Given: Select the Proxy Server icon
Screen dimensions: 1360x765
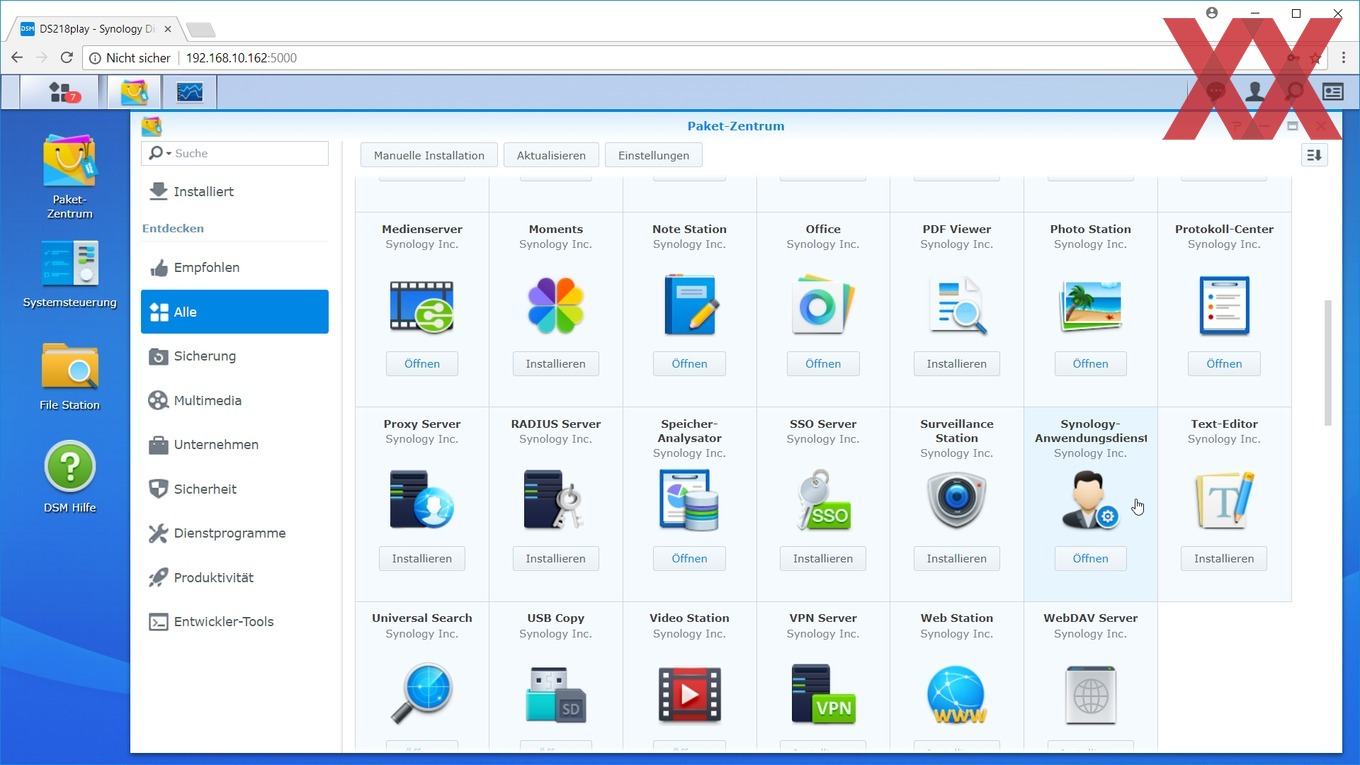Looking at the screenshot, I should pos(422,500).
